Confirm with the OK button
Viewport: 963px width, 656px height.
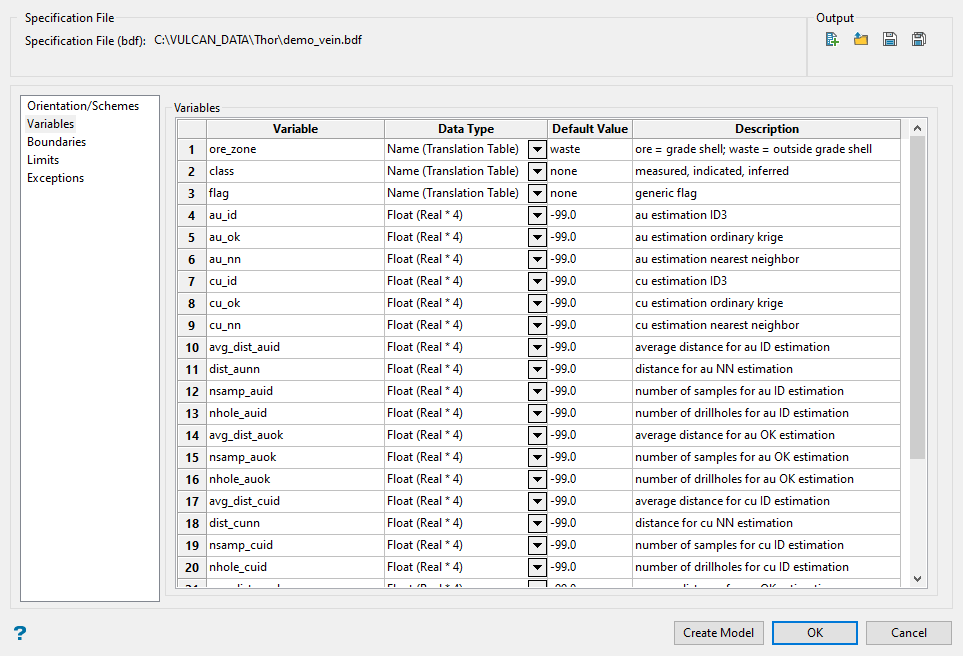coord(815,633)
